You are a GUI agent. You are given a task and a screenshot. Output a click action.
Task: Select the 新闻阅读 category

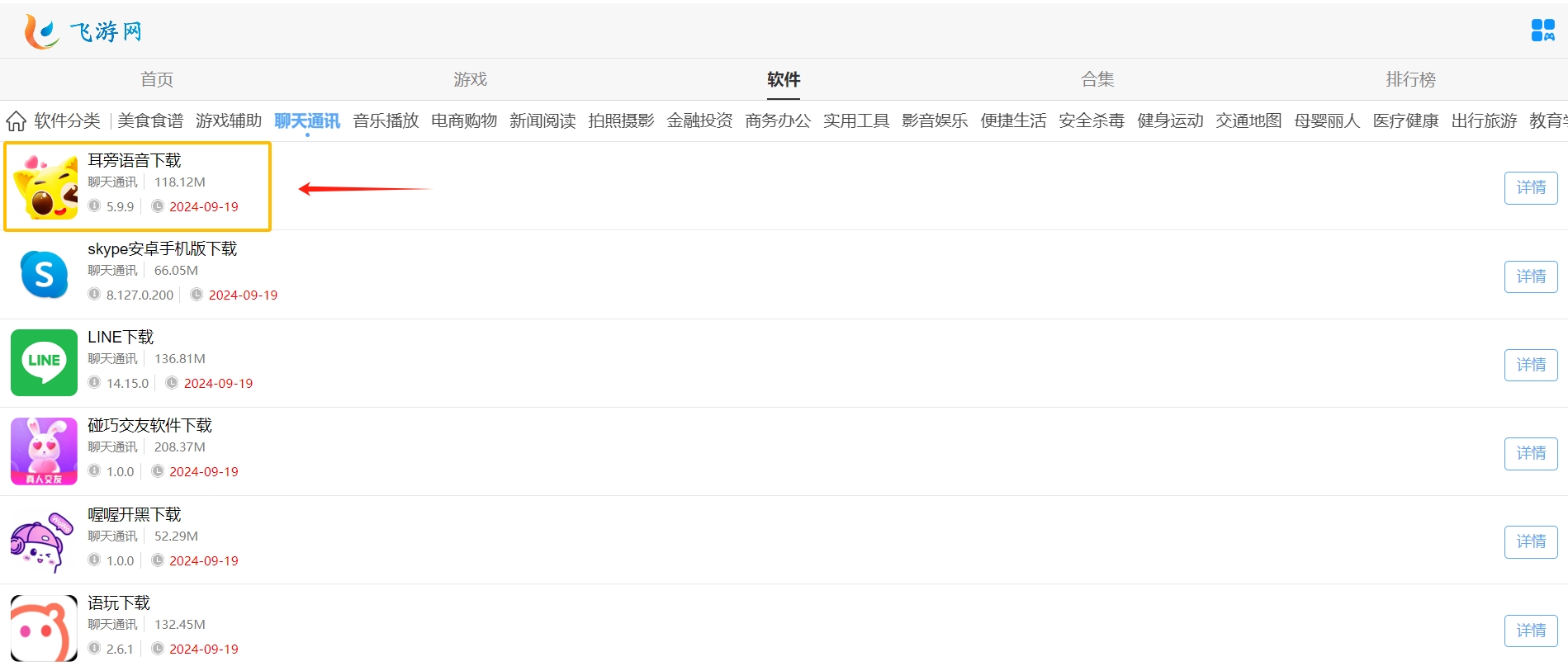coord(542,120)
